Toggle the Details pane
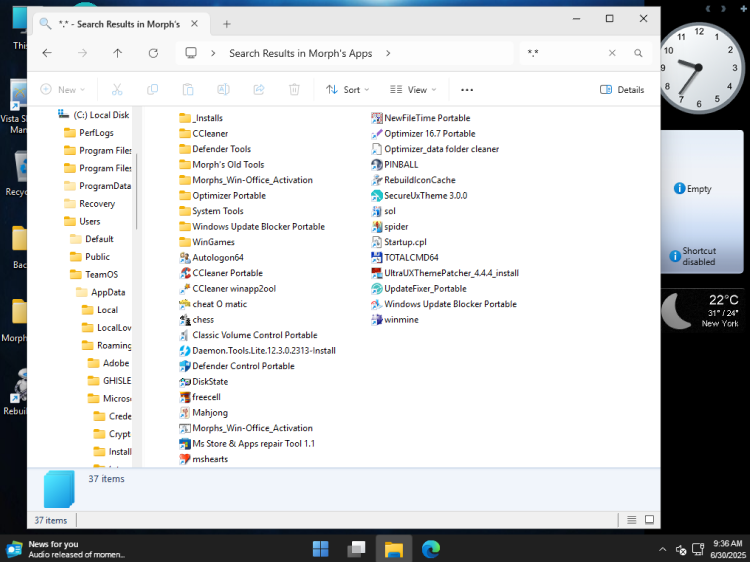This screenshot has height=562, width=750. [x=622, y=90]
